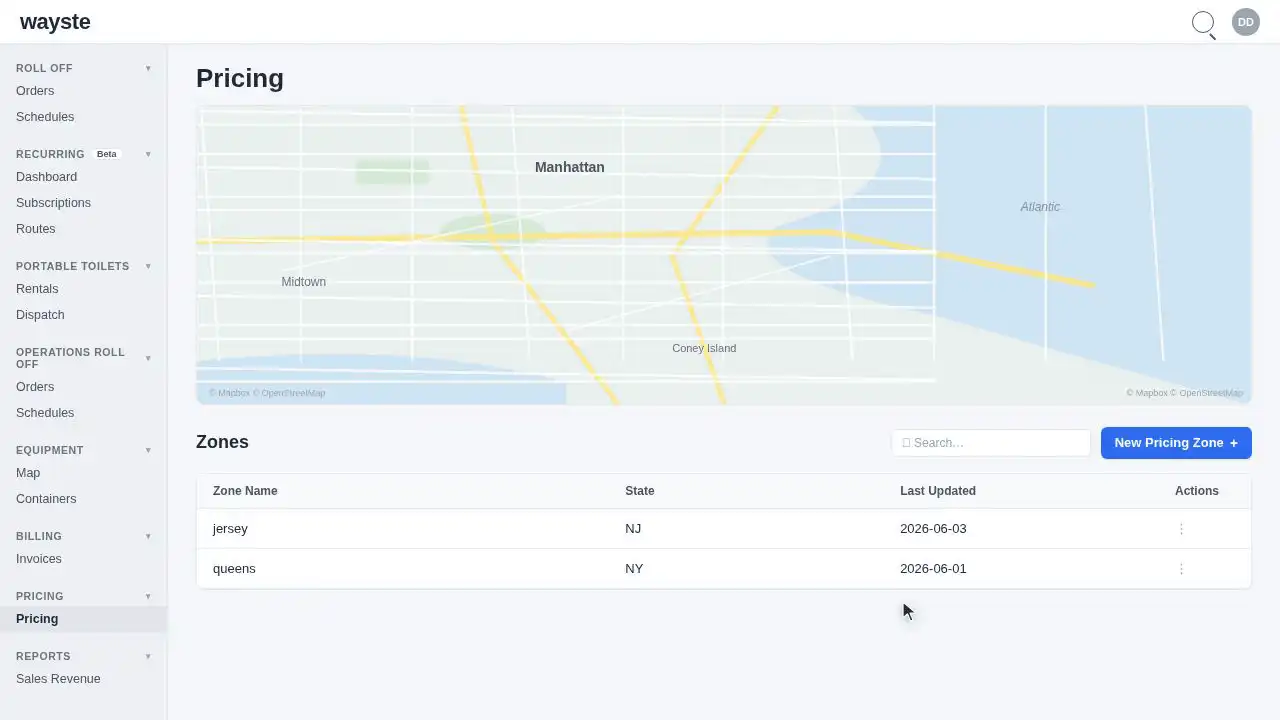Click the Last Updated column header

tap(938, 491)
